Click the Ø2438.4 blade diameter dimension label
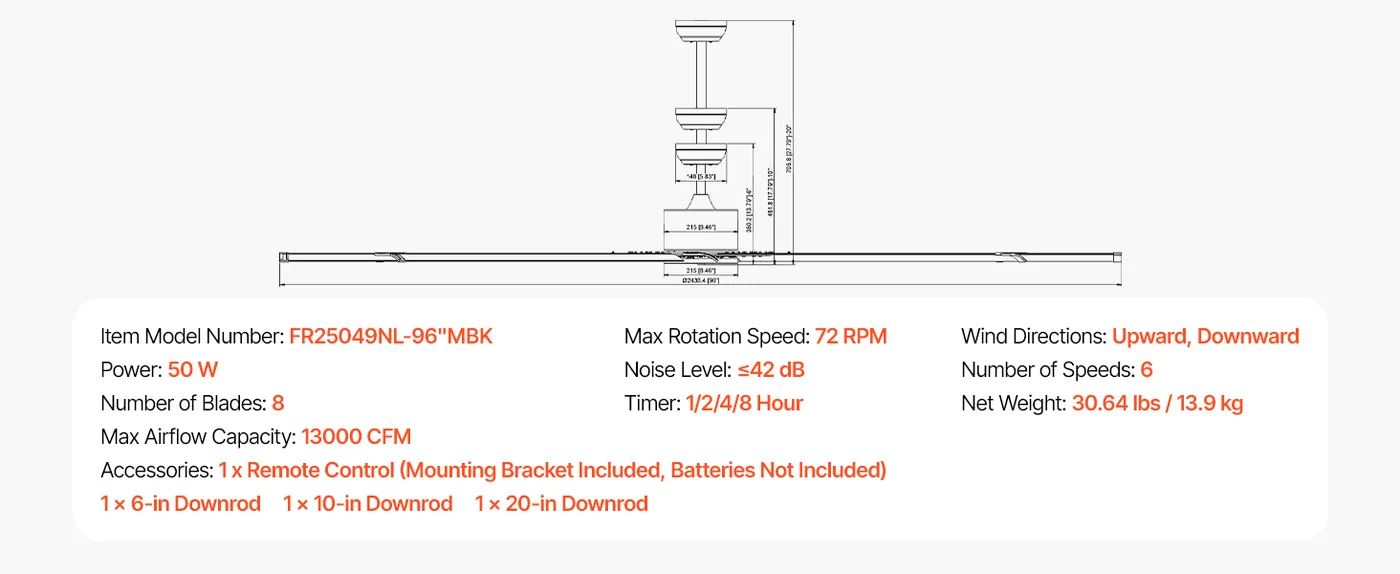The height and width of the screenshot is (574, 1400). pyautogui.click(x=700, y=282)
